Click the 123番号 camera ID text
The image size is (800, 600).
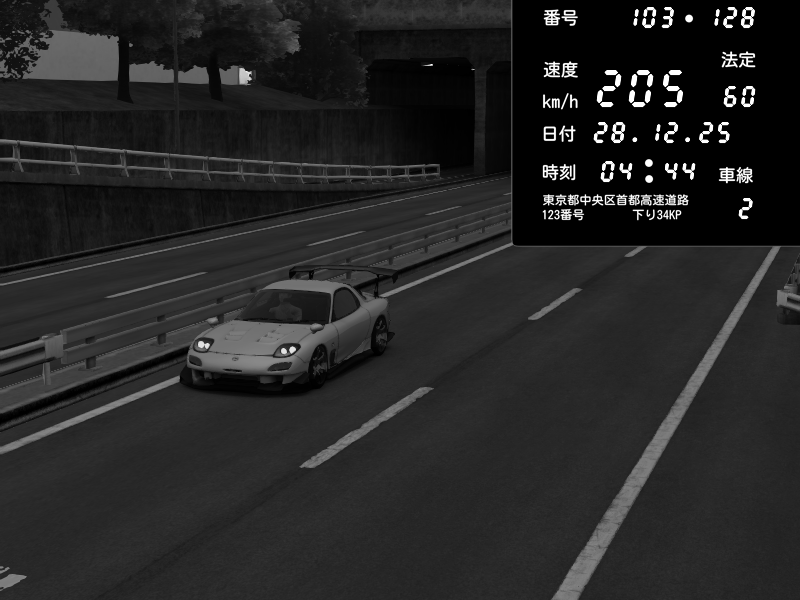[x=563, y=215]
